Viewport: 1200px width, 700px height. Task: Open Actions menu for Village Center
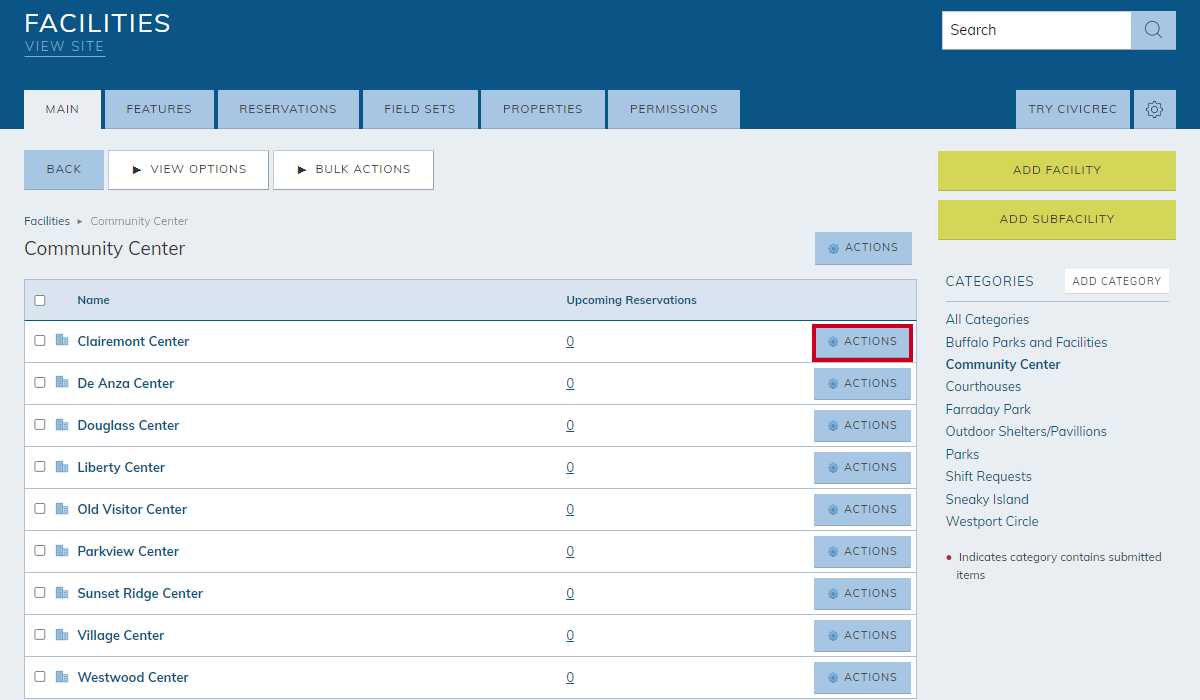pos(862,636)
